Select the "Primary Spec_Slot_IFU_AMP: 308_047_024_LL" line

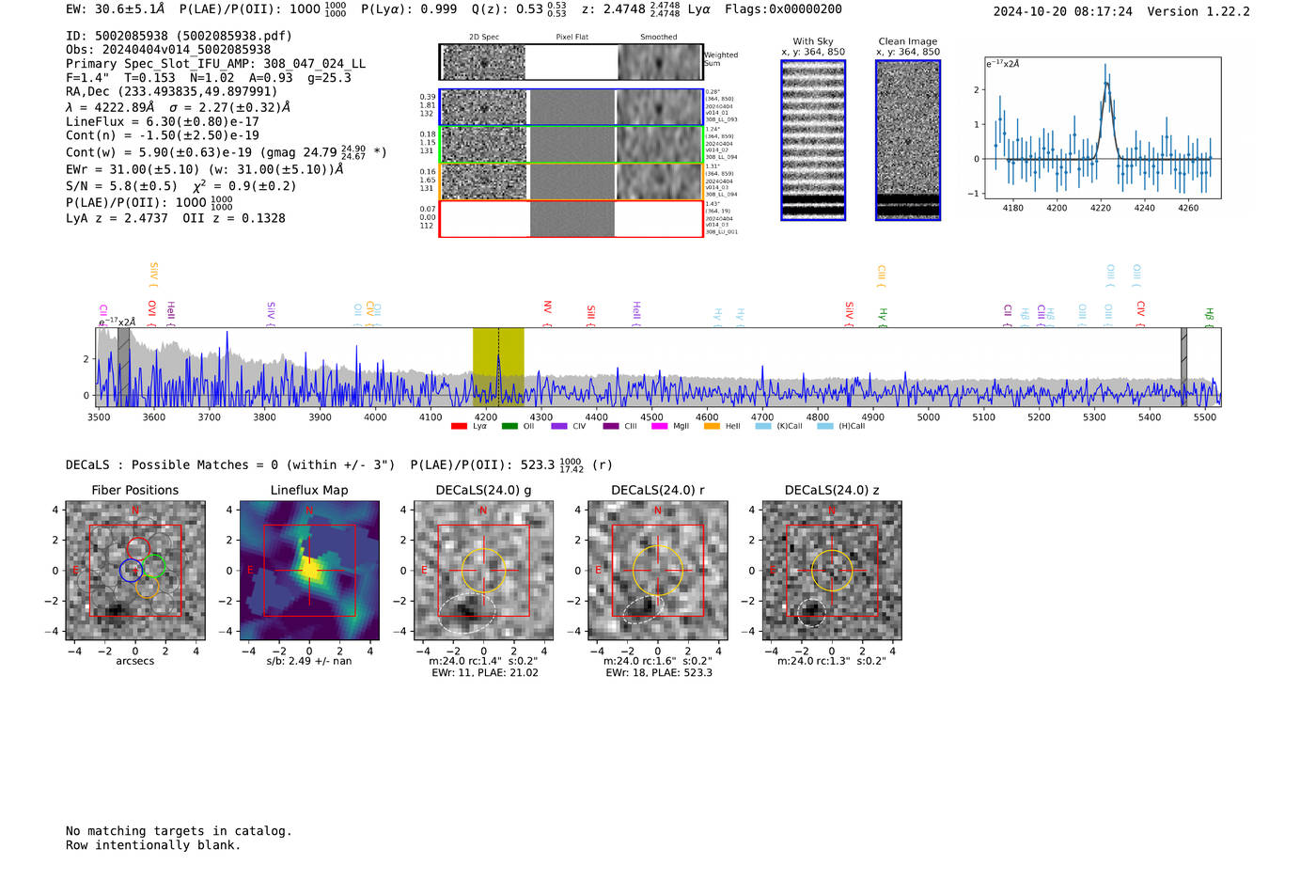point(215,64)
